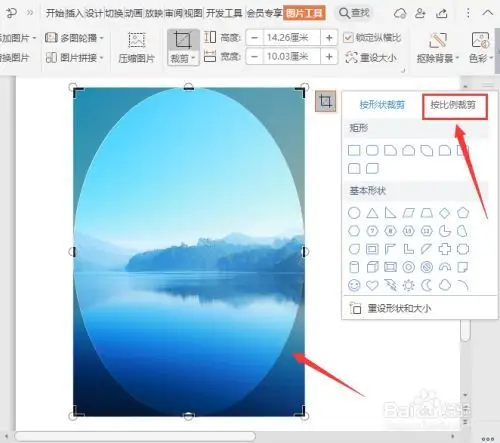Increase the width with plus button
This screenshot has width=500, height=443.
[329, 57]
